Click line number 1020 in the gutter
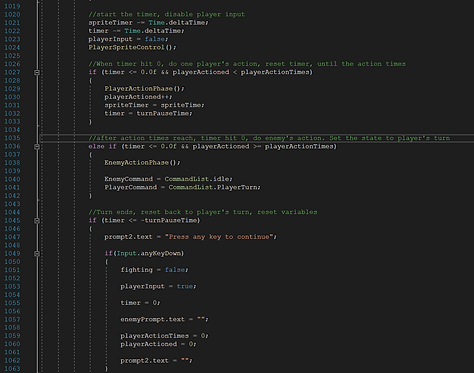The width and height of the screenshot is (474, 373). [12, 14]
